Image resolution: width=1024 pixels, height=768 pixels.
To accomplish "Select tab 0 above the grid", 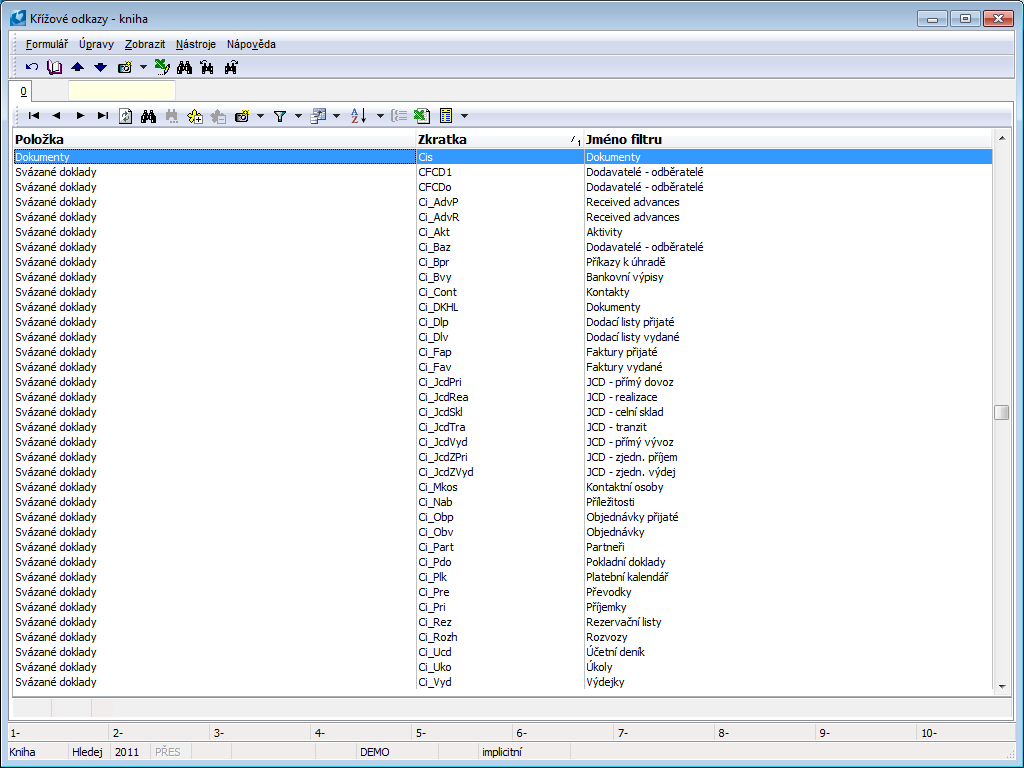I will pyautogui.click(x=23, y=91).
